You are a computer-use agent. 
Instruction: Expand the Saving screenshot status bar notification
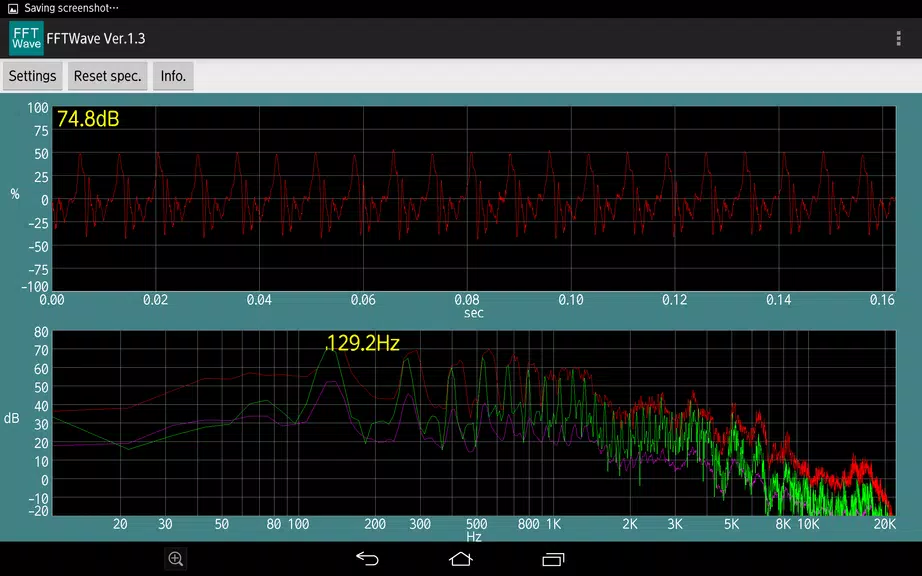(x=70, y=8)
